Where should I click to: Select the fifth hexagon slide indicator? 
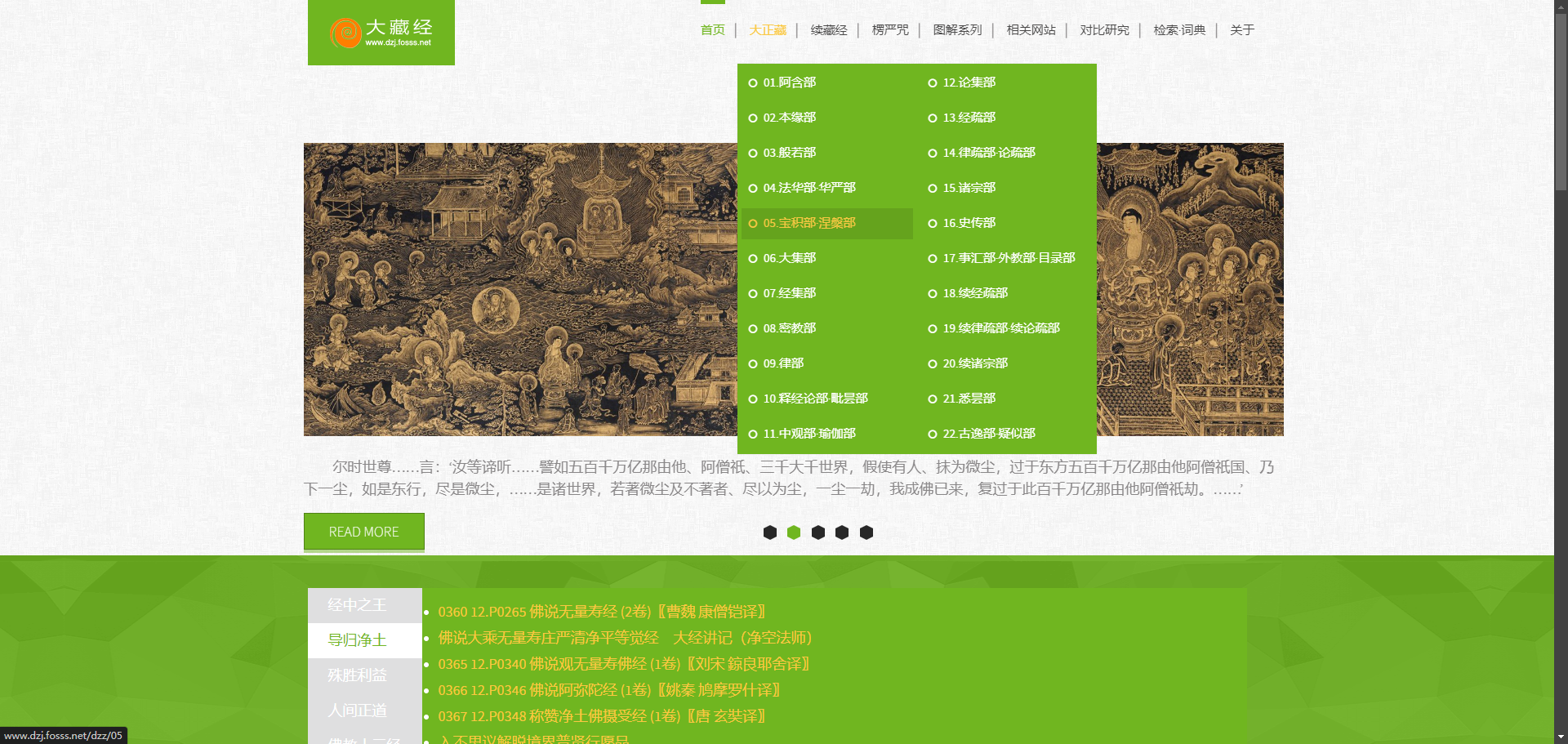pyautogui.click(x=866, y=532)
